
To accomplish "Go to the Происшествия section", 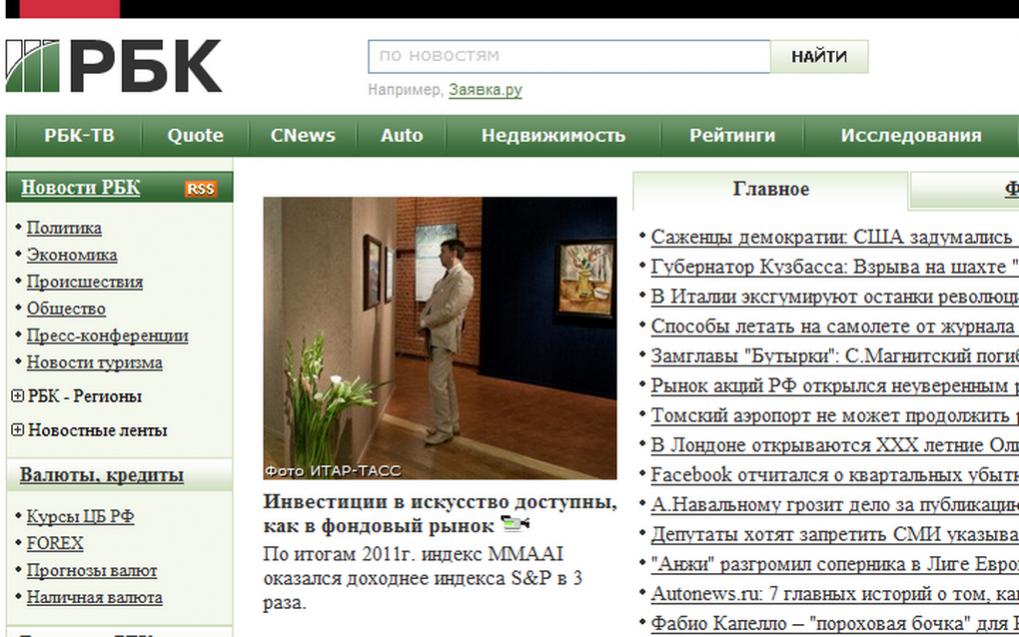I will point(84,282).
